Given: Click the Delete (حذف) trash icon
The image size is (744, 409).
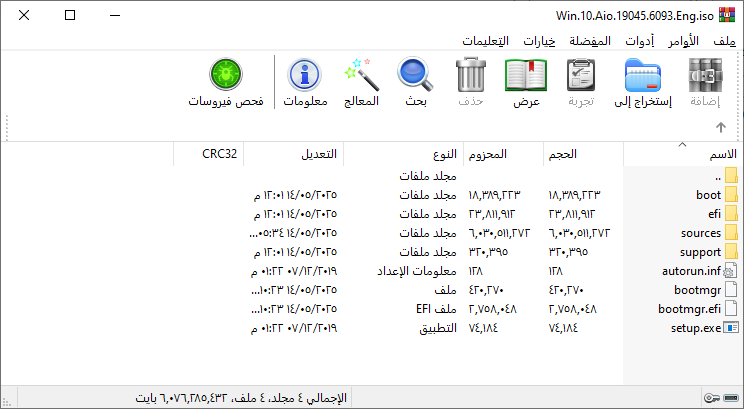Looking at the screenshot, I should [x=471, y=75].
